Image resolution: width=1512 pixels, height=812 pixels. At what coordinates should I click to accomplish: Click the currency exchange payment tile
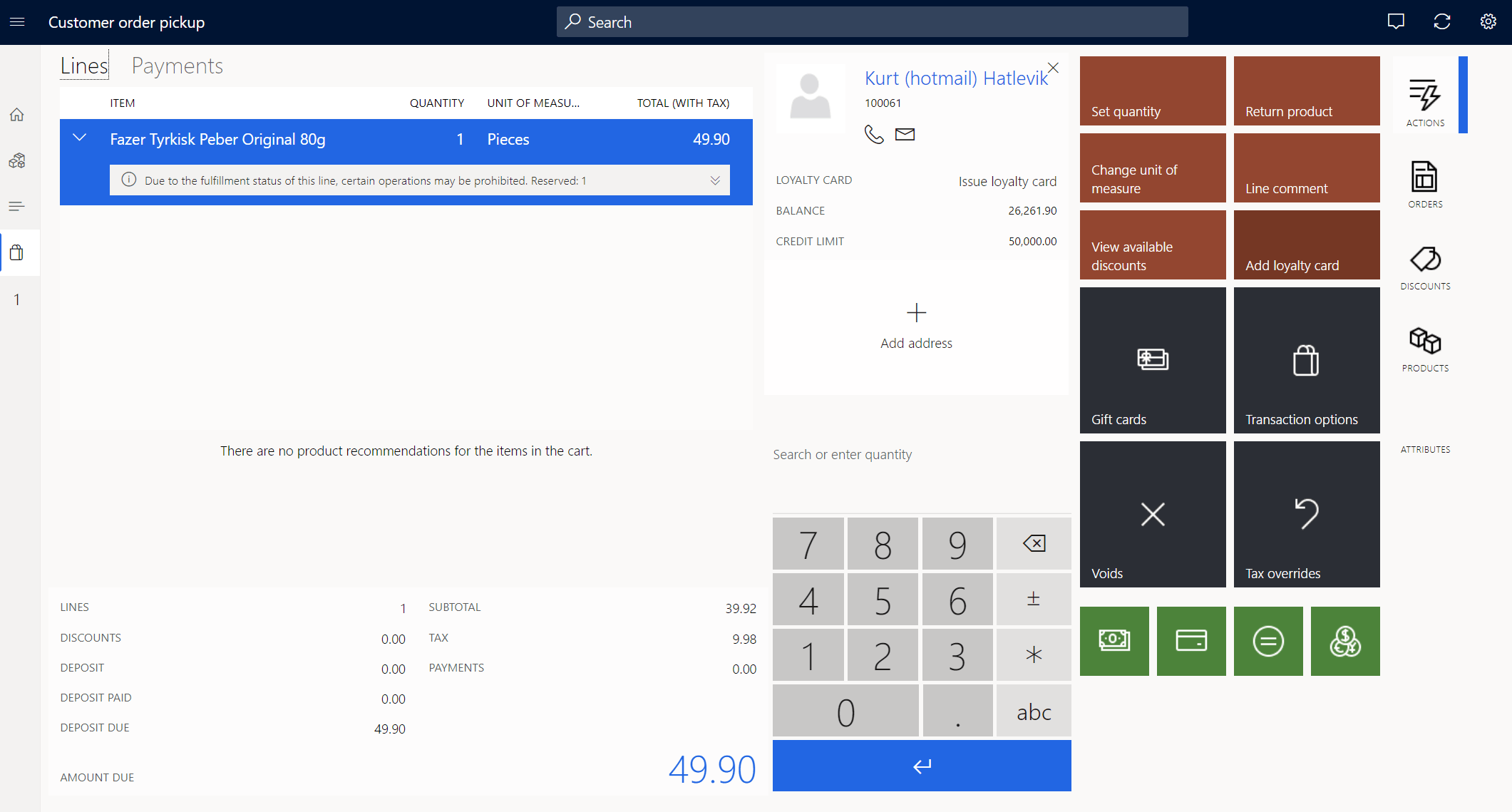[x=1344, y=641]
